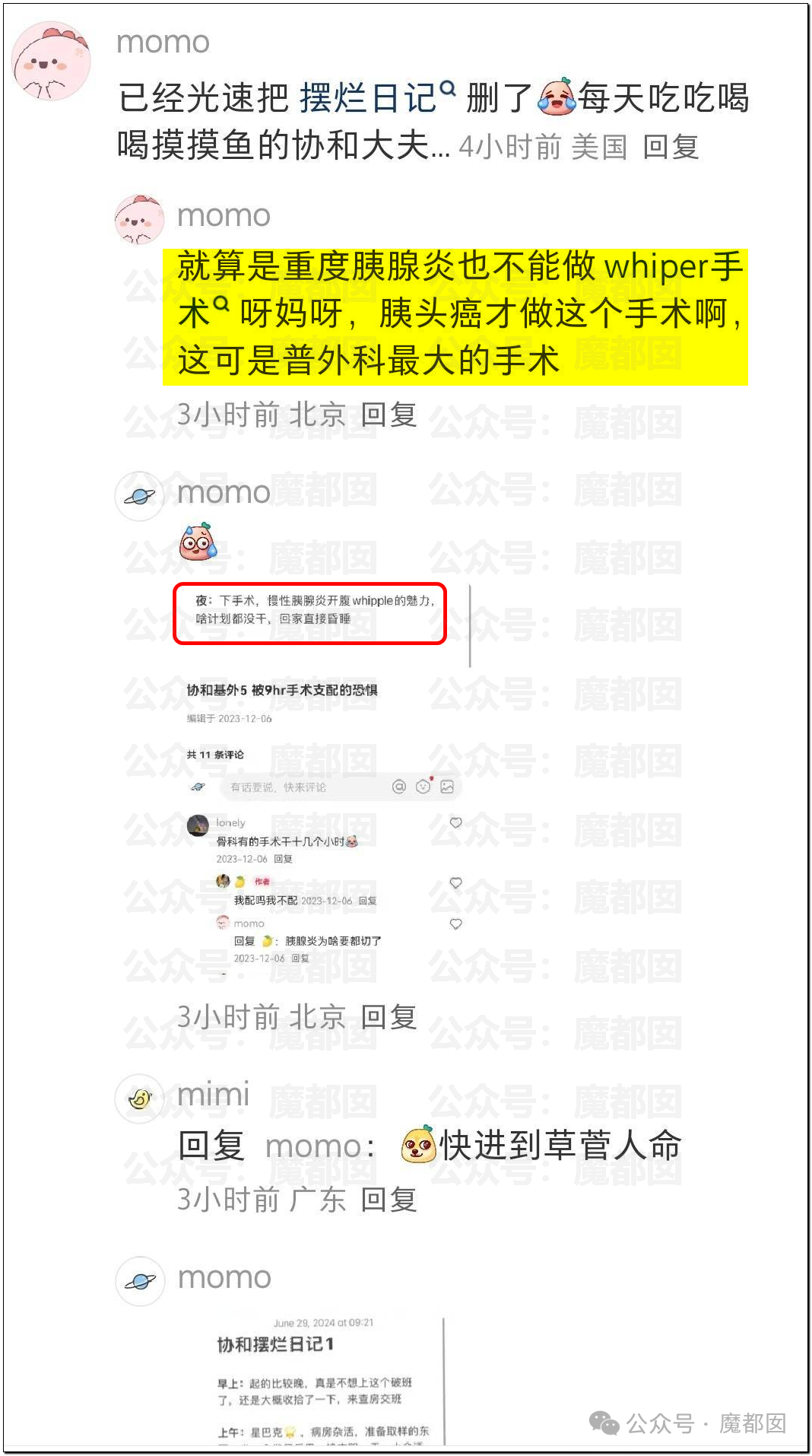This screenshot has width=812, height=1456.
Task: Reply to mimi's 草菅人命 comment
Action: [x=389, y=1200]
